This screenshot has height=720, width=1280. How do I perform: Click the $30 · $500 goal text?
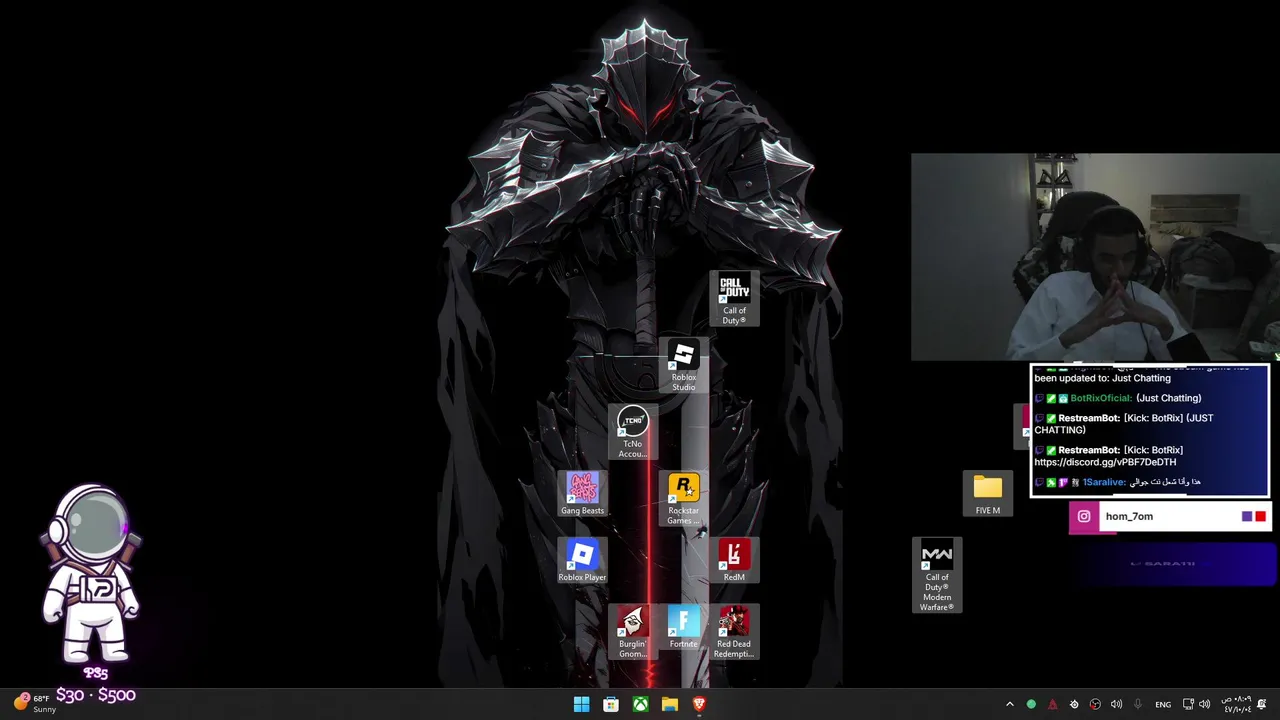tap(95, 694)
